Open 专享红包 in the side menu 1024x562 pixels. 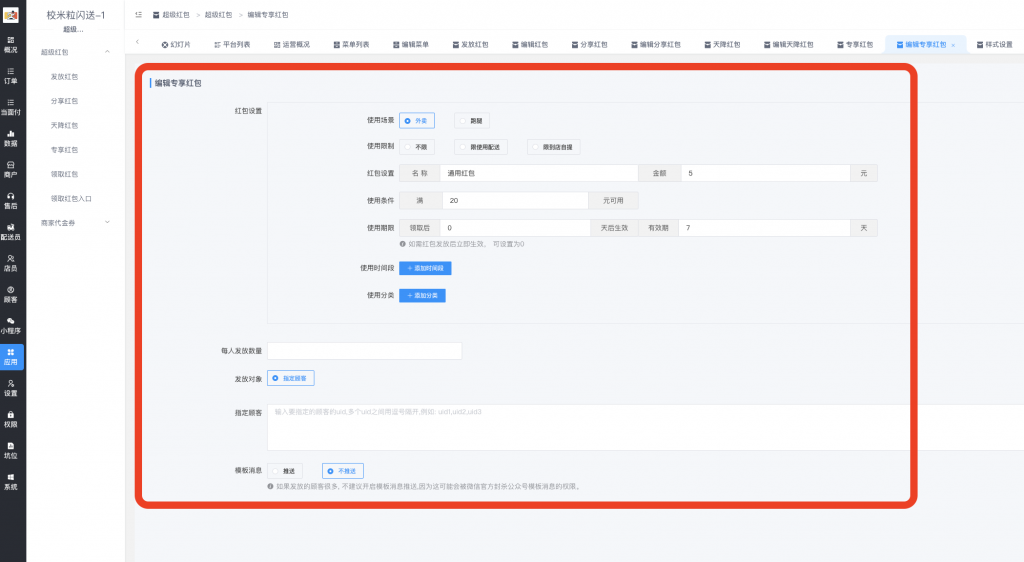tap(64, 150)
